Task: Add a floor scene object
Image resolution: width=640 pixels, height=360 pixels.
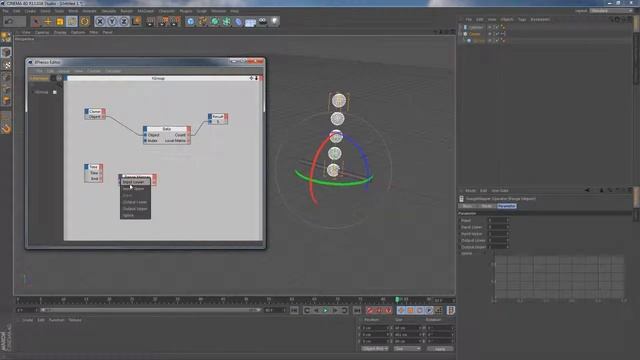Action: (x=250, y=21)
